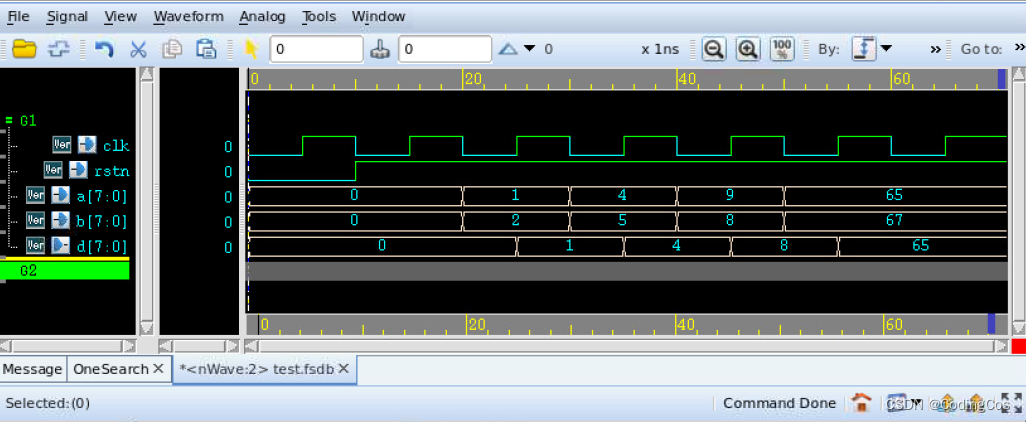
Task: Click the Undo arrow icon
Action: point(104,49)
